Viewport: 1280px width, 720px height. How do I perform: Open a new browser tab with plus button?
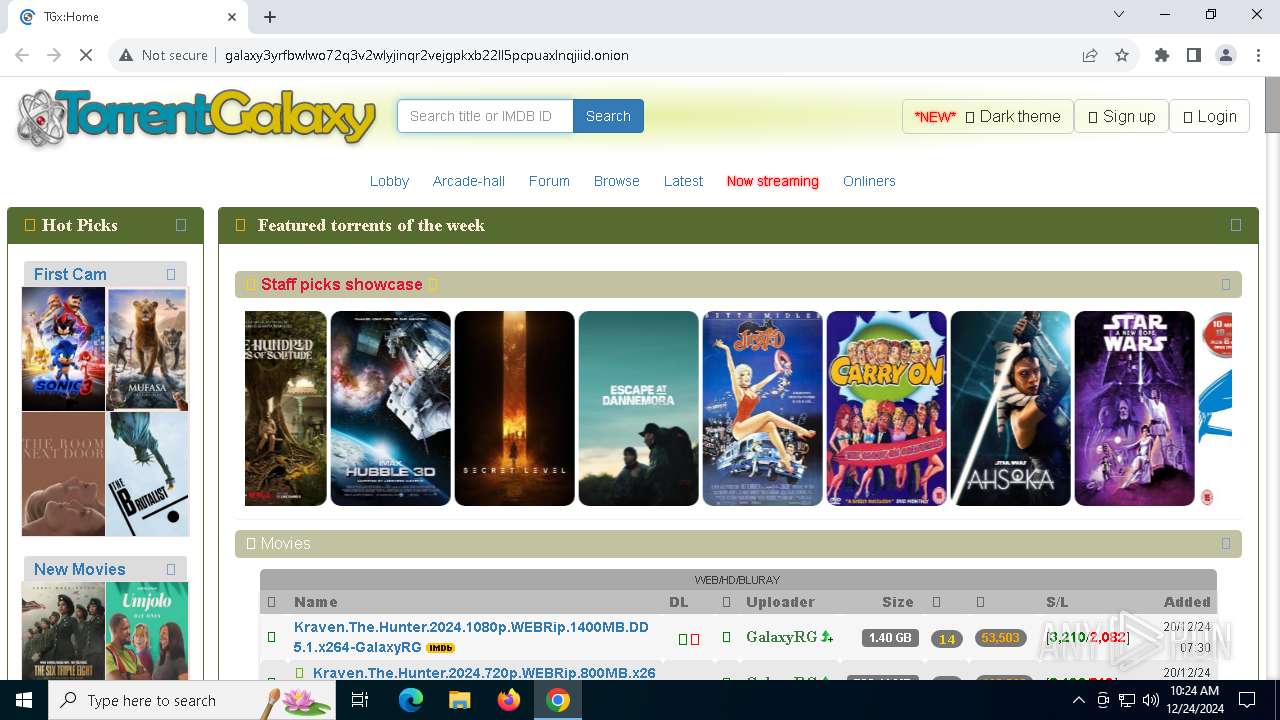(270, 16)
